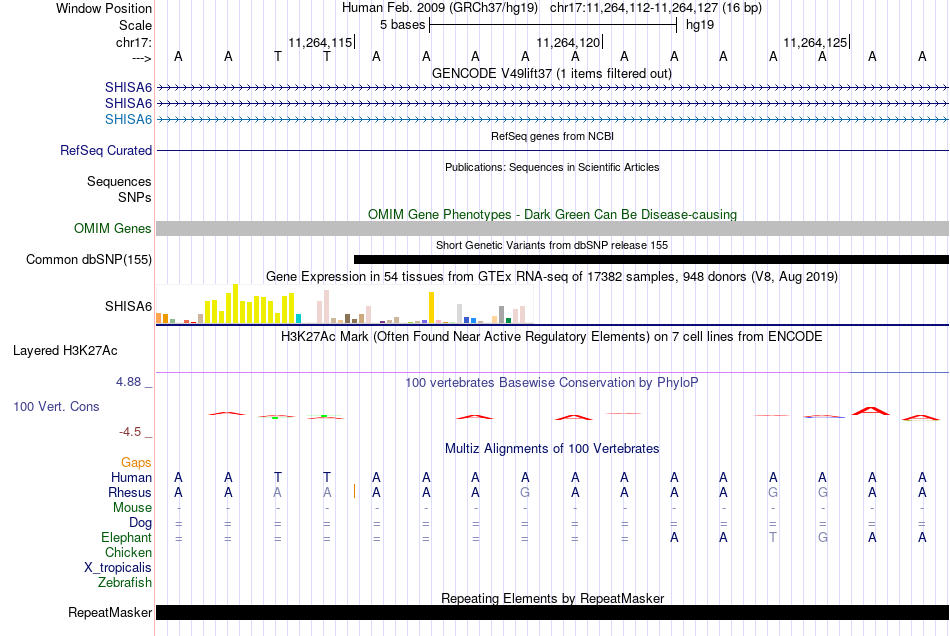Click the 11,264,115 position marker
The image size is (950, 636).
tap(320, 42)
